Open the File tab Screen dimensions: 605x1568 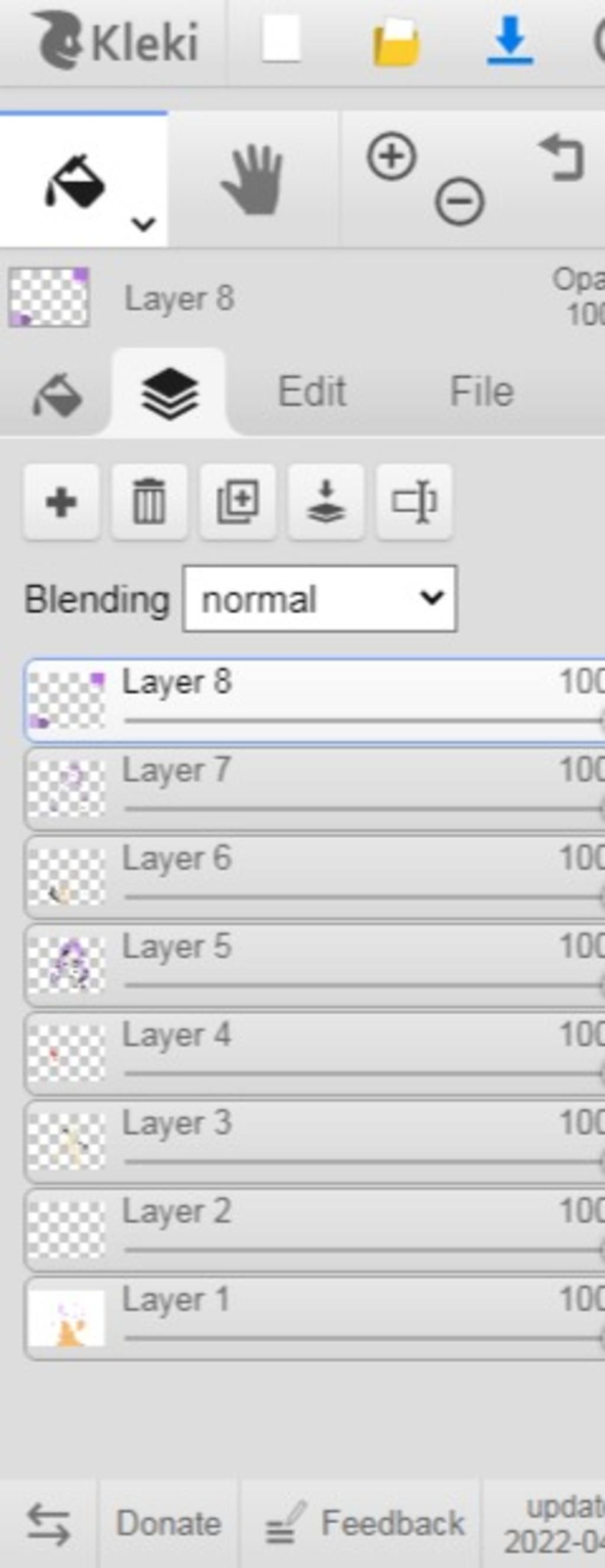482,391
